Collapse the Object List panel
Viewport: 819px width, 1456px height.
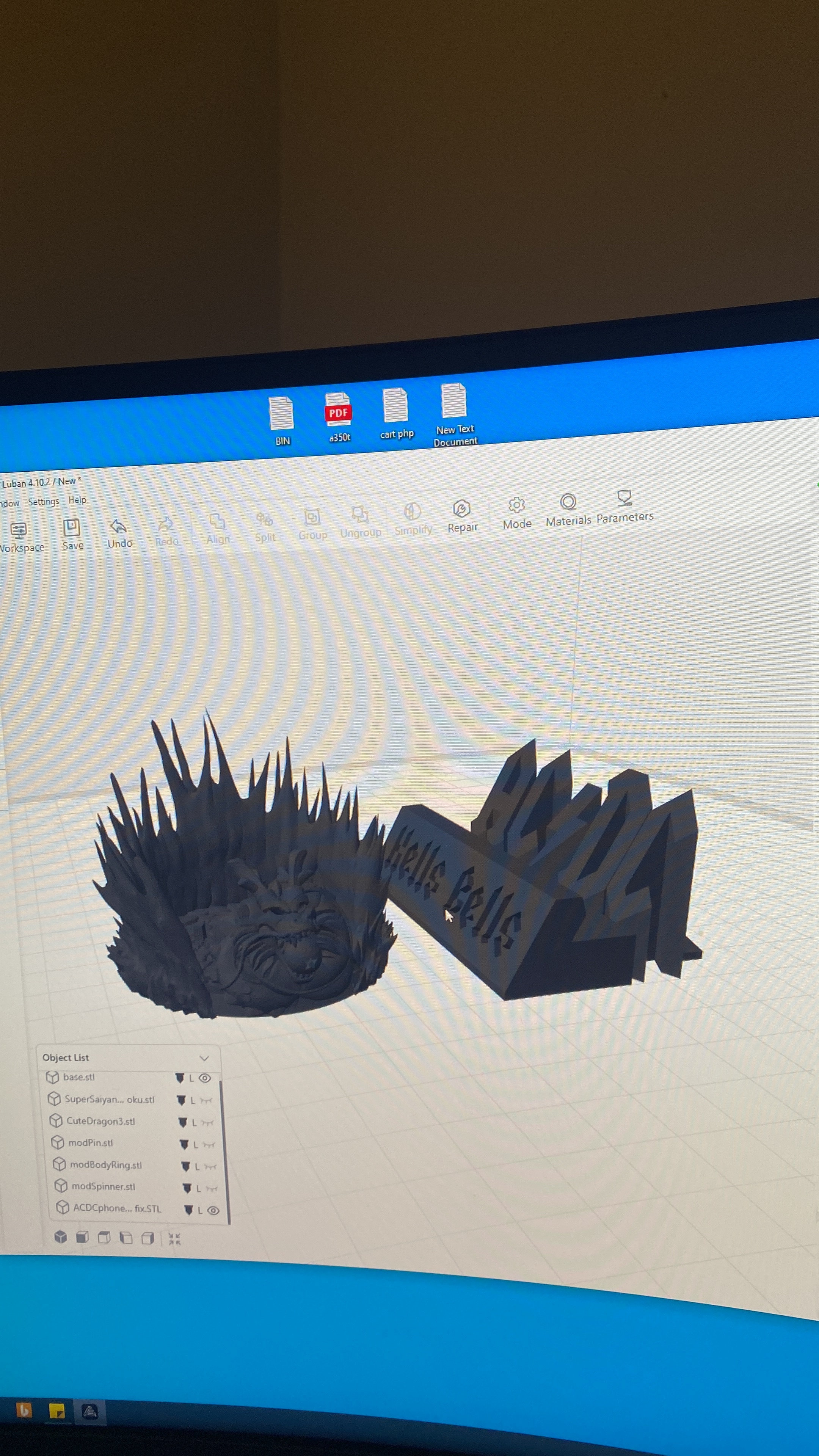click(204, 1057)
